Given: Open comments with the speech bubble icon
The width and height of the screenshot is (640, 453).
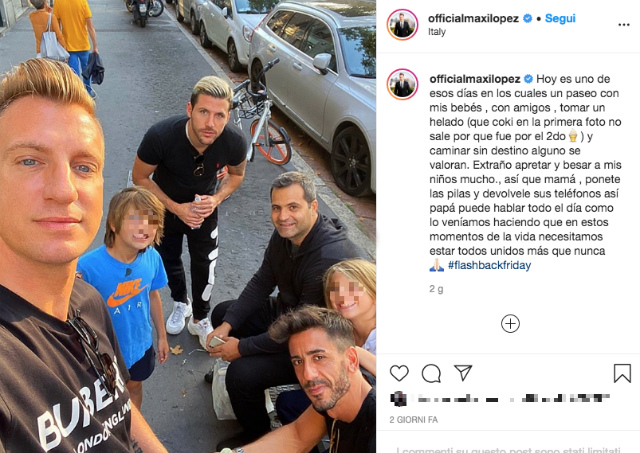Looking at the screenshot, I should coord(431,373).
